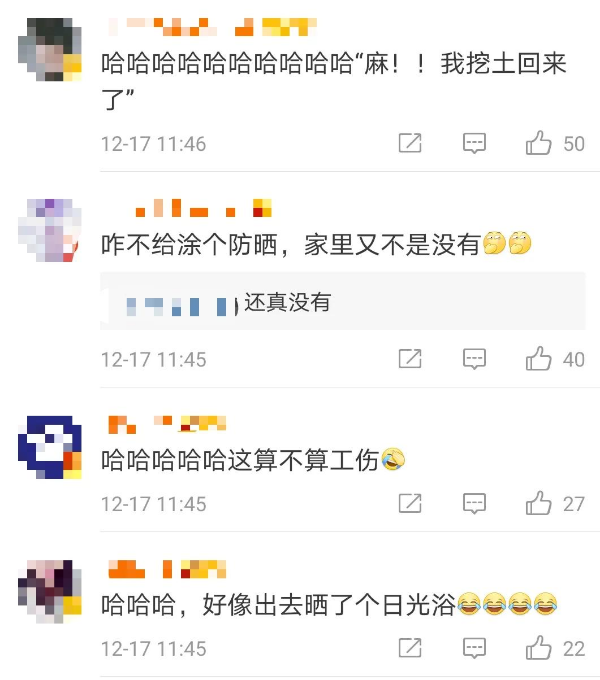Reply to the 这算不算工伤 comment
Viewport: 600px width, 680px height.
click(474, 503)
